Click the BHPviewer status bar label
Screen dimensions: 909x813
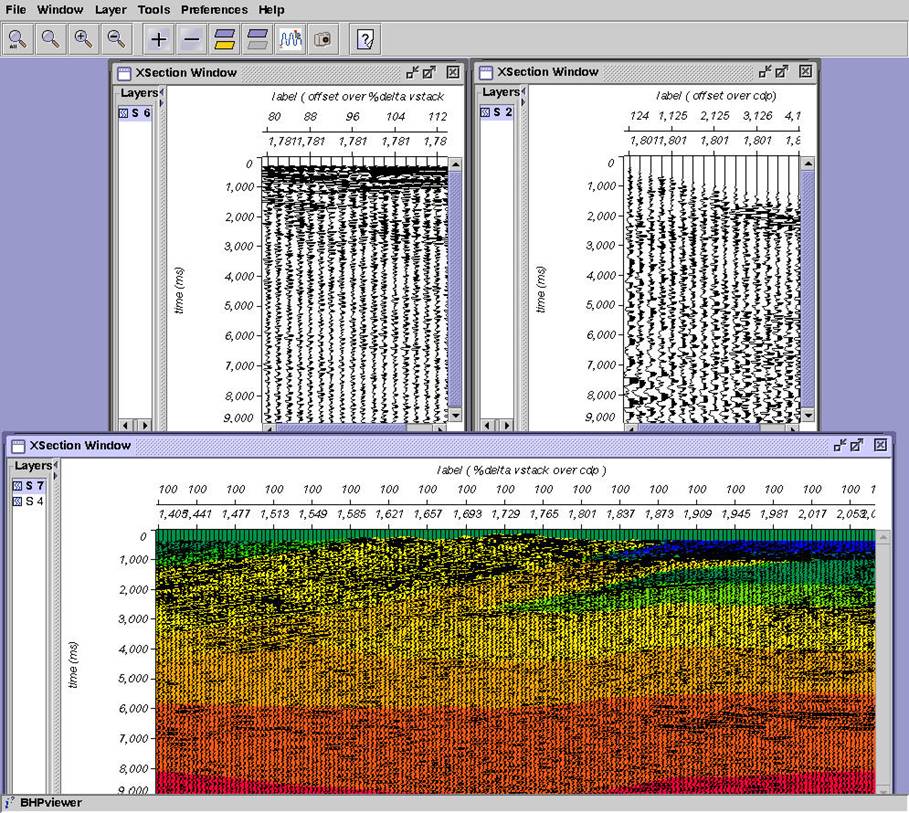click(x=50, y=803)
